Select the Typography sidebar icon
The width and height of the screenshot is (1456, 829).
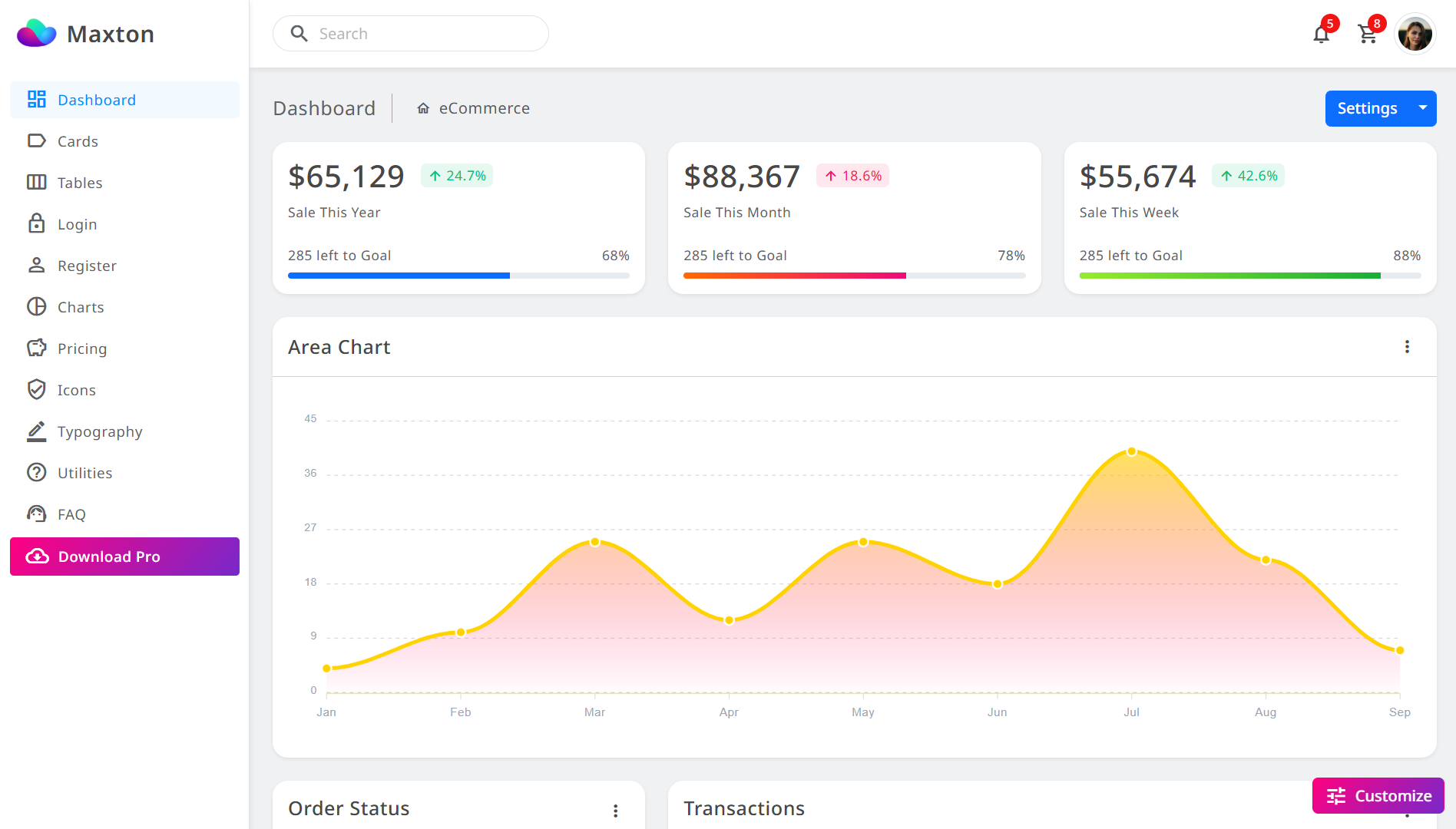pos(36,431)
